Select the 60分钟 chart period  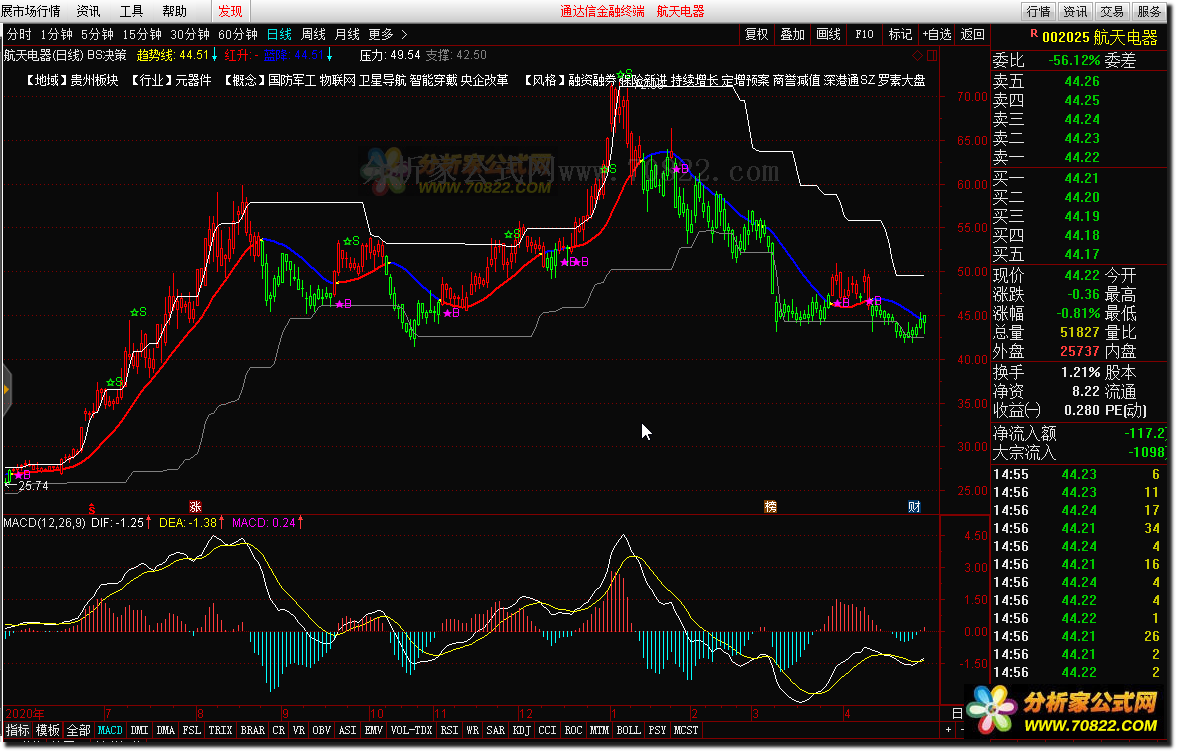(238, 35)
